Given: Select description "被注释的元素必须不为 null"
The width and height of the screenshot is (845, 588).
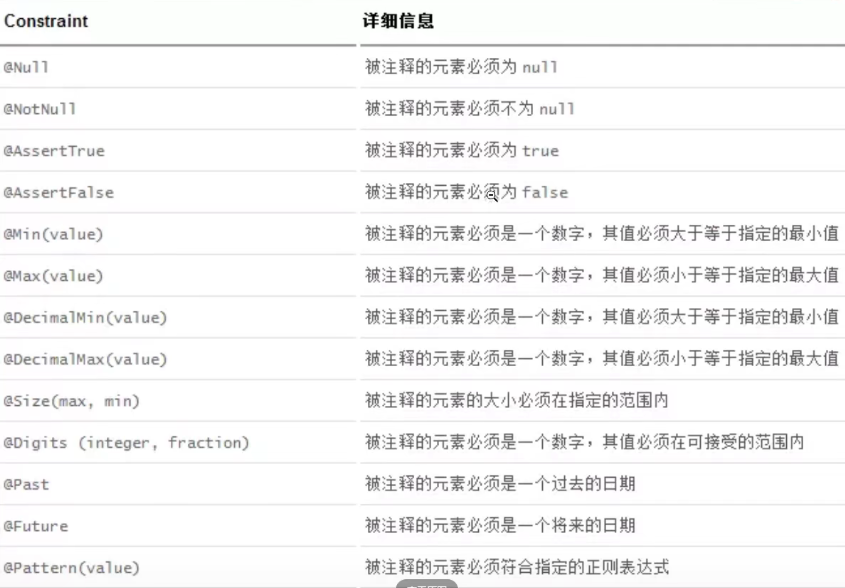Looking at the screenshot, I should [470, 108].
